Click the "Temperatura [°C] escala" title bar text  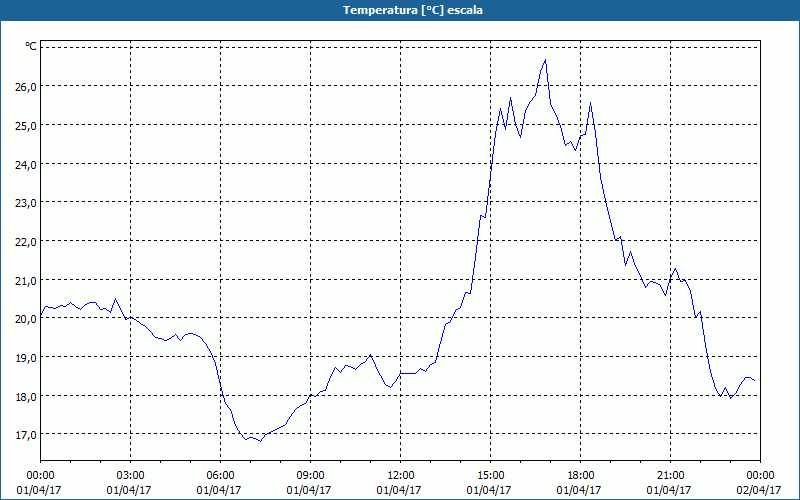coord(413,10)
